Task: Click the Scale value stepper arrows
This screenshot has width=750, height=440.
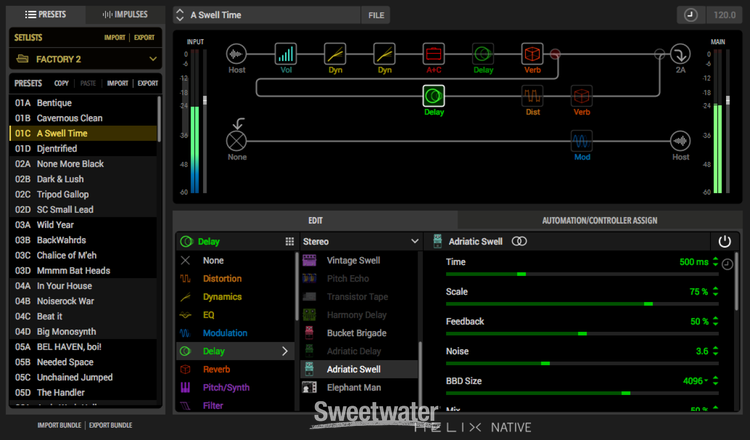Action: 716,291
